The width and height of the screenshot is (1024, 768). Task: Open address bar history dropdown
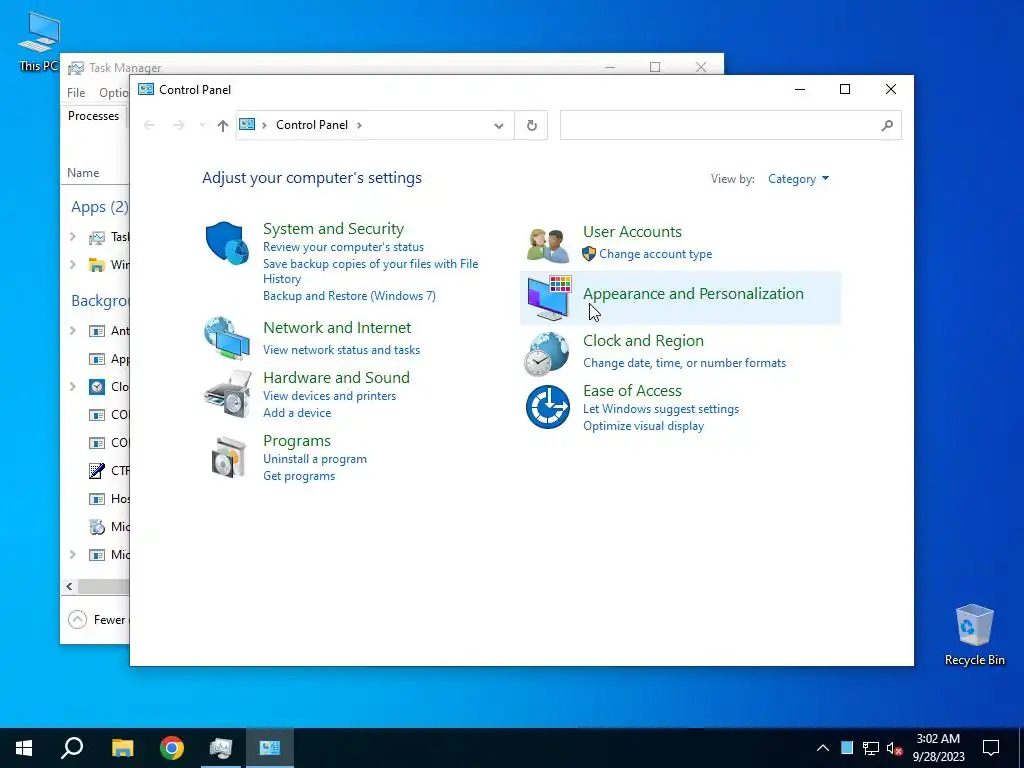pos(499,125)
